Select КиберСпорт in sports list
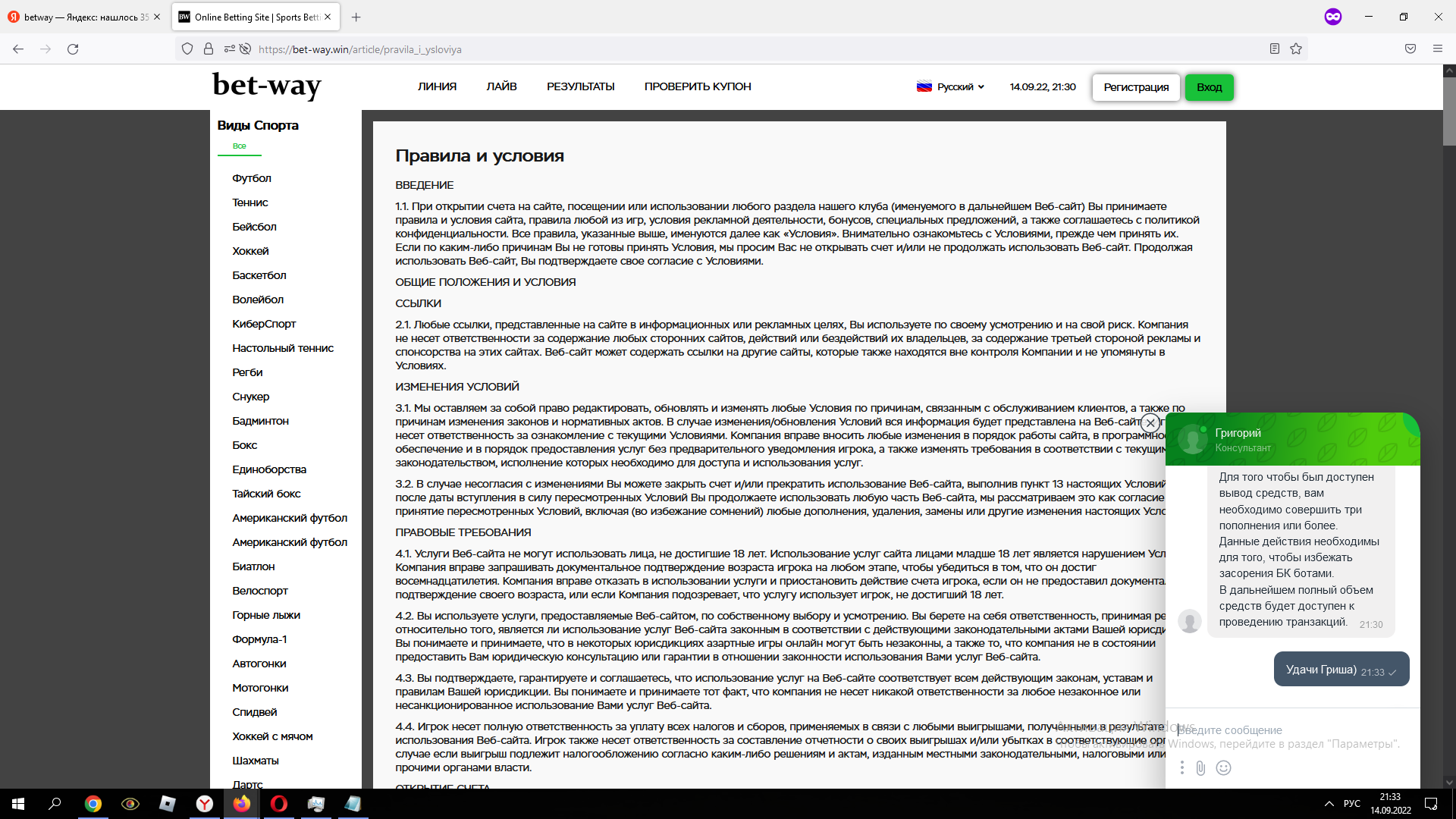The width and height of the screenshot is (1456, 819). tap(264, 324)
